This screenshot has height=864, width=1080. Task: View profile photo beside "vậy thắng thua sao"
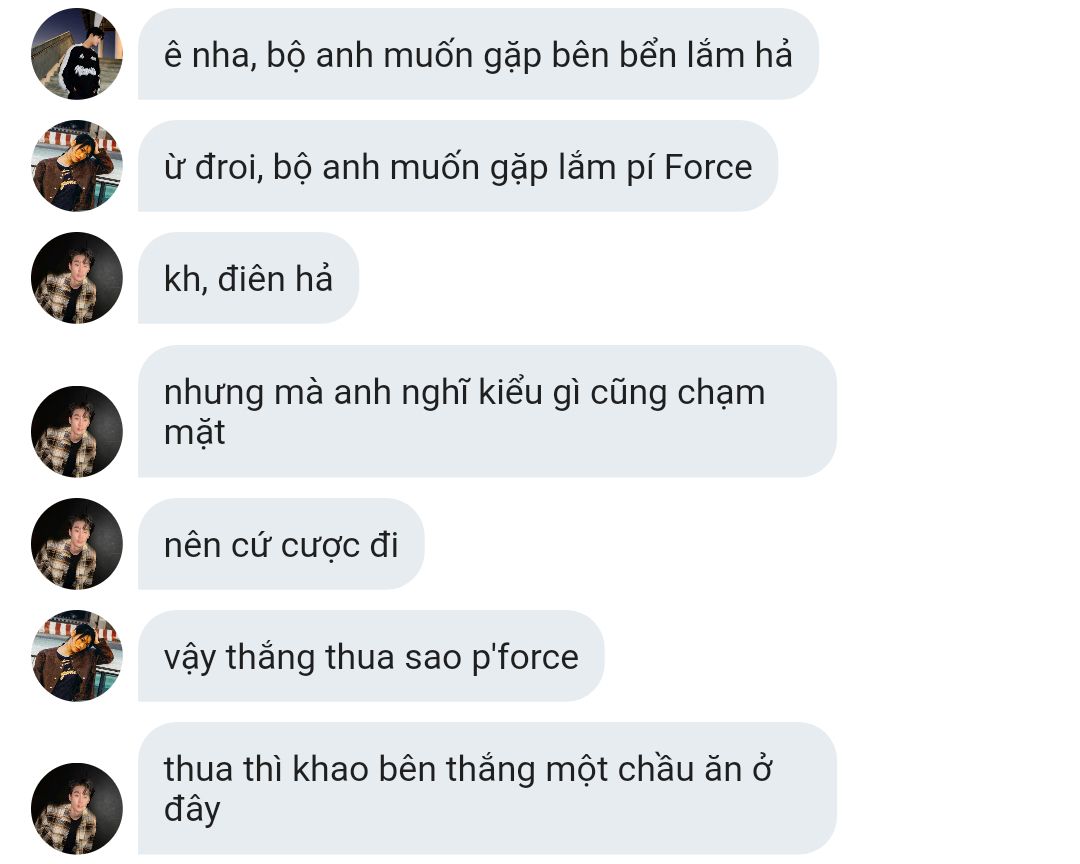coord(76,656)
